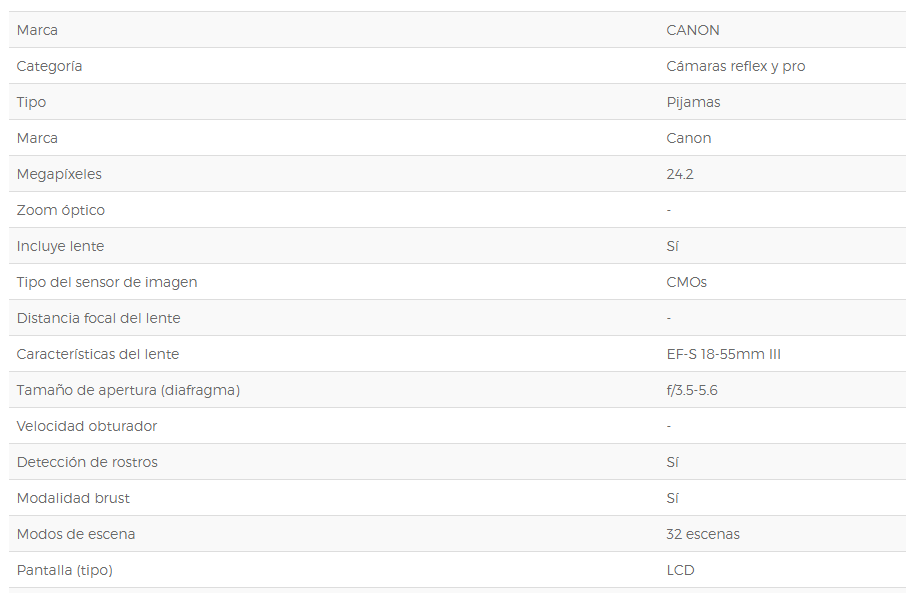Click the Categoría row label
The width and height of the screenshot is (906, 593).
click(49, 66)
